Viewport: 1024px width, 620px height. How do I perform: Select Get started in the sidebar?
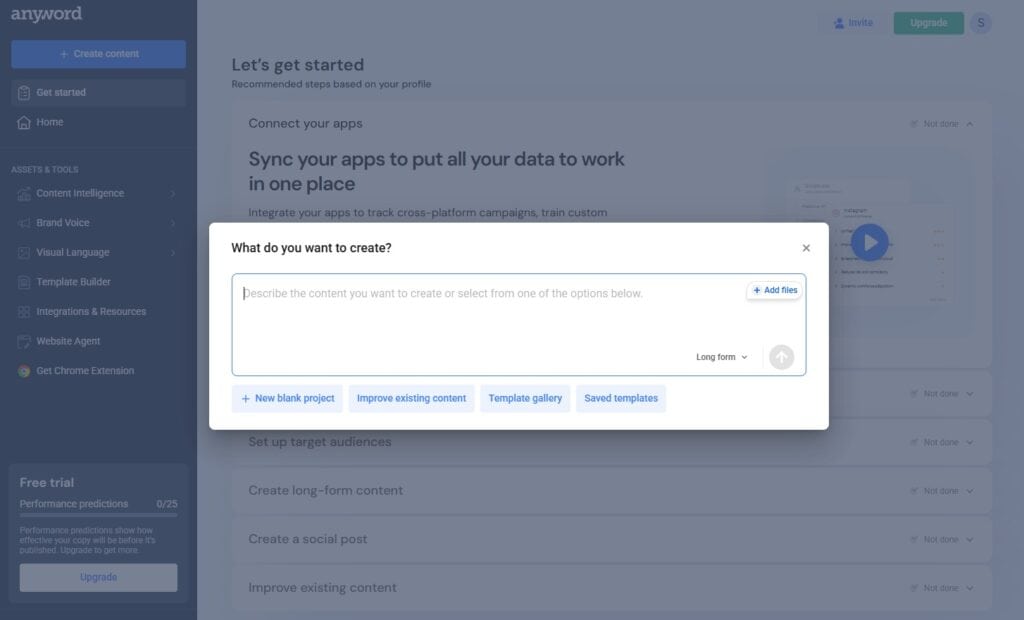(61, 93)
